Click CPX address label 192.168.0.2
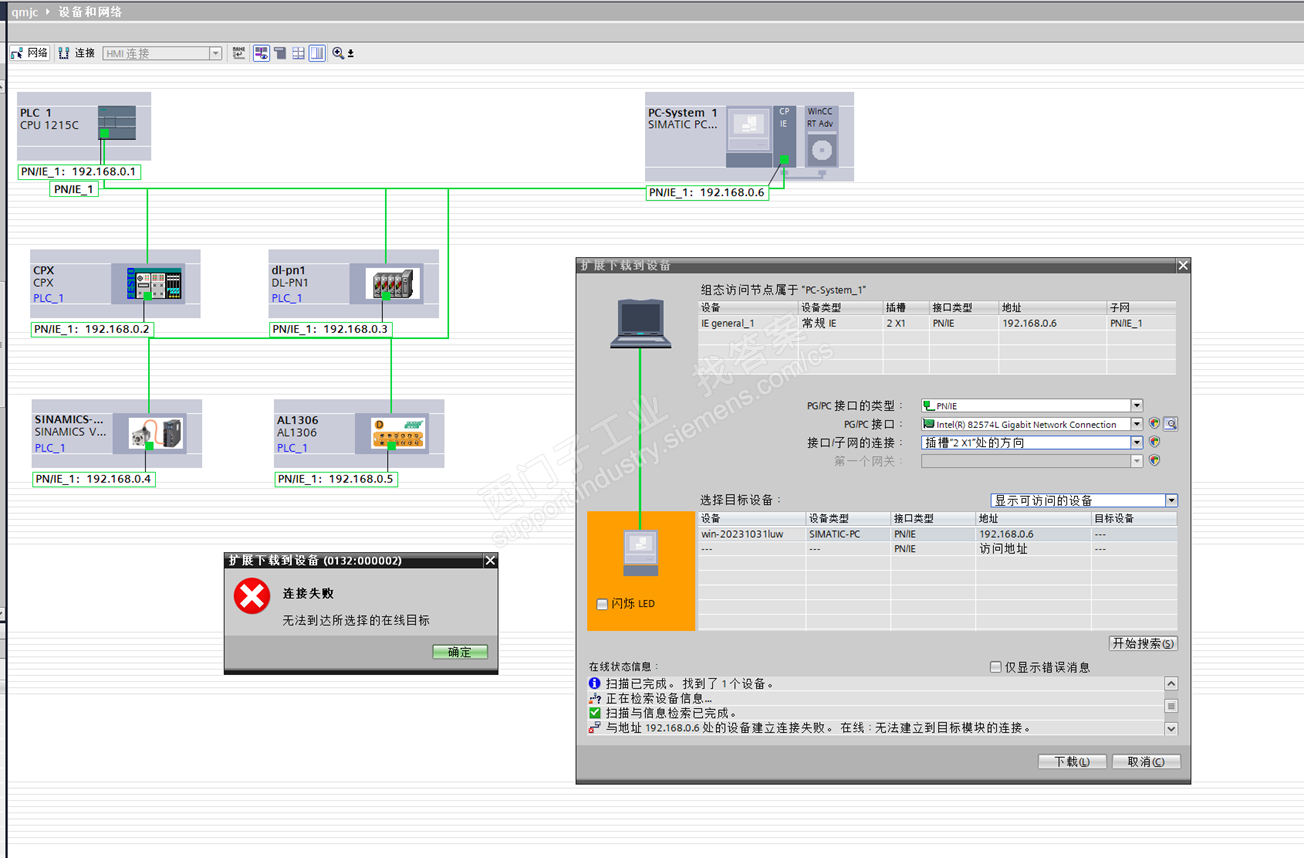1304x858 pixels. coord(92,329)
